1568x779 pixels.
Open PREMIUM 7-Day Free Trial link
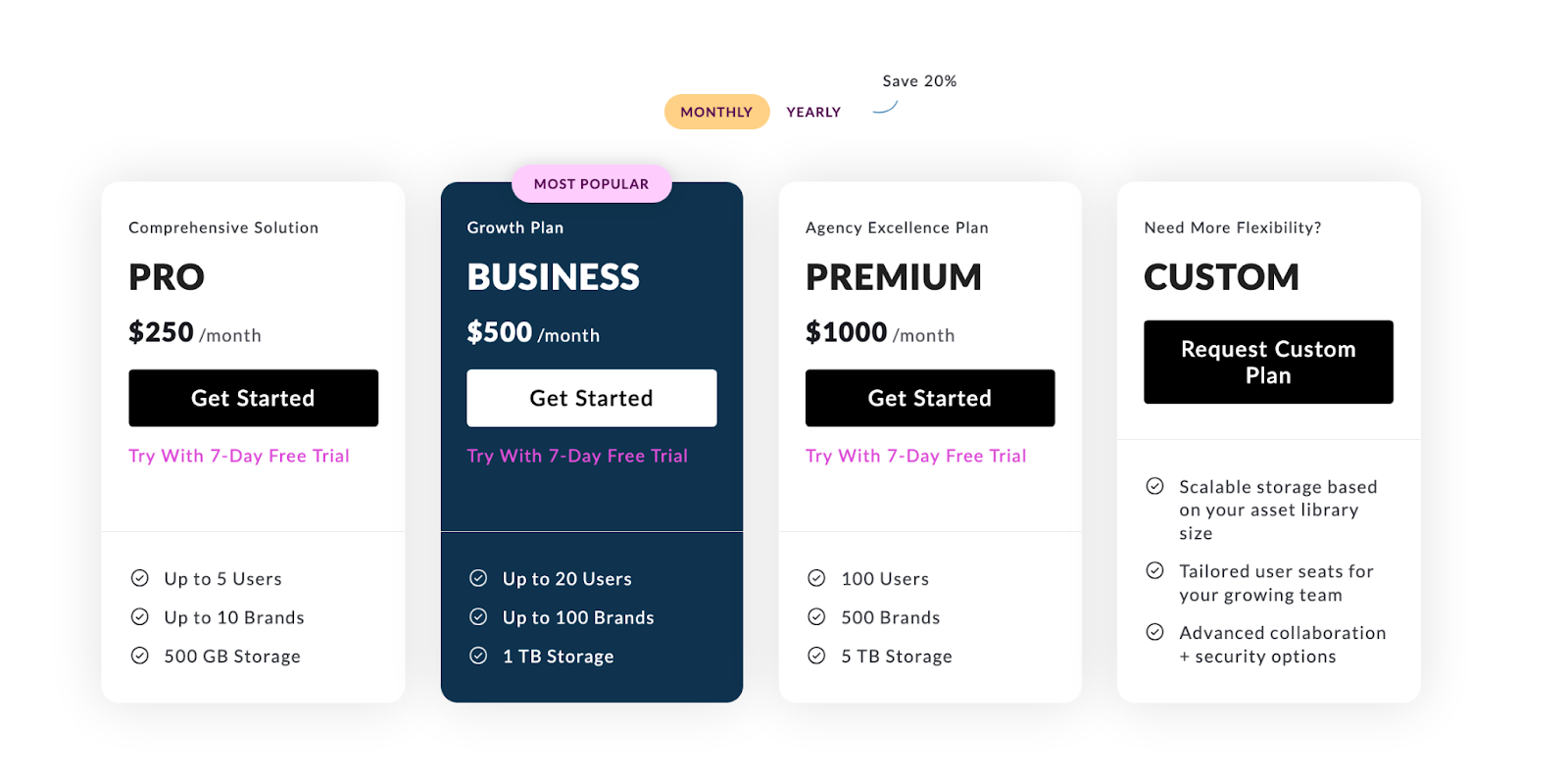(x=915, y=455)
